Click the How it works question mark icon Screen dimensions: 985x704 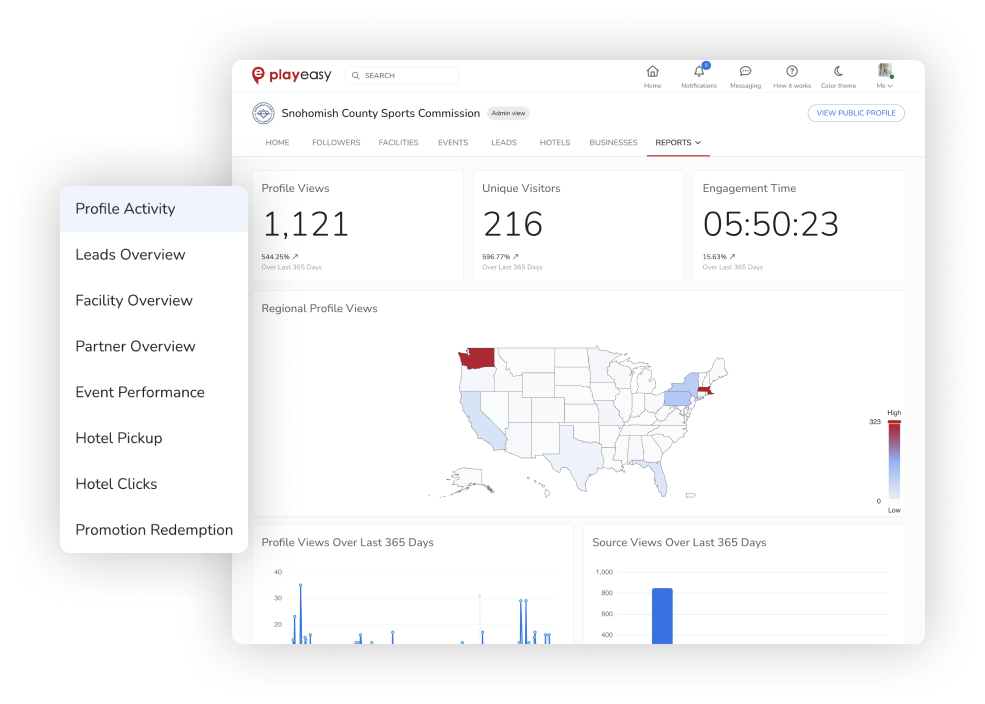pos(791,73)
